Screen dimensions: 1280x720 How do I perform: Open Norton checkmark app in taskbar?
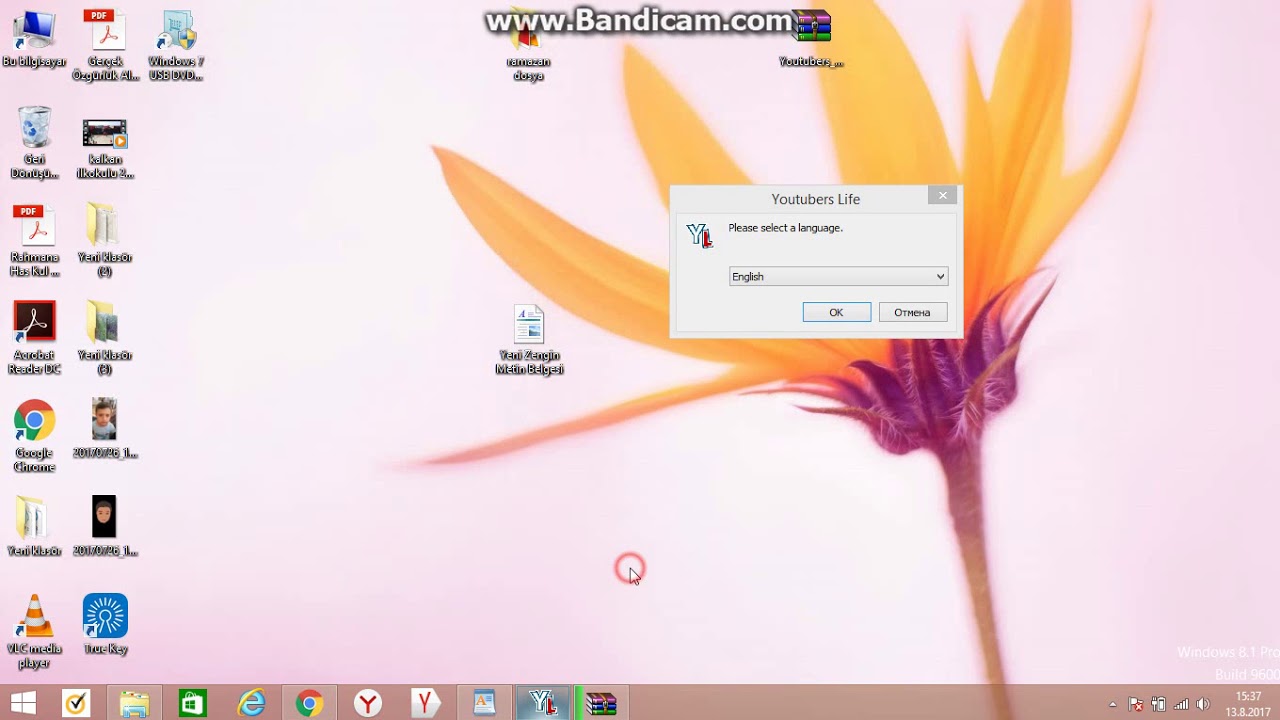coord(76,703)
